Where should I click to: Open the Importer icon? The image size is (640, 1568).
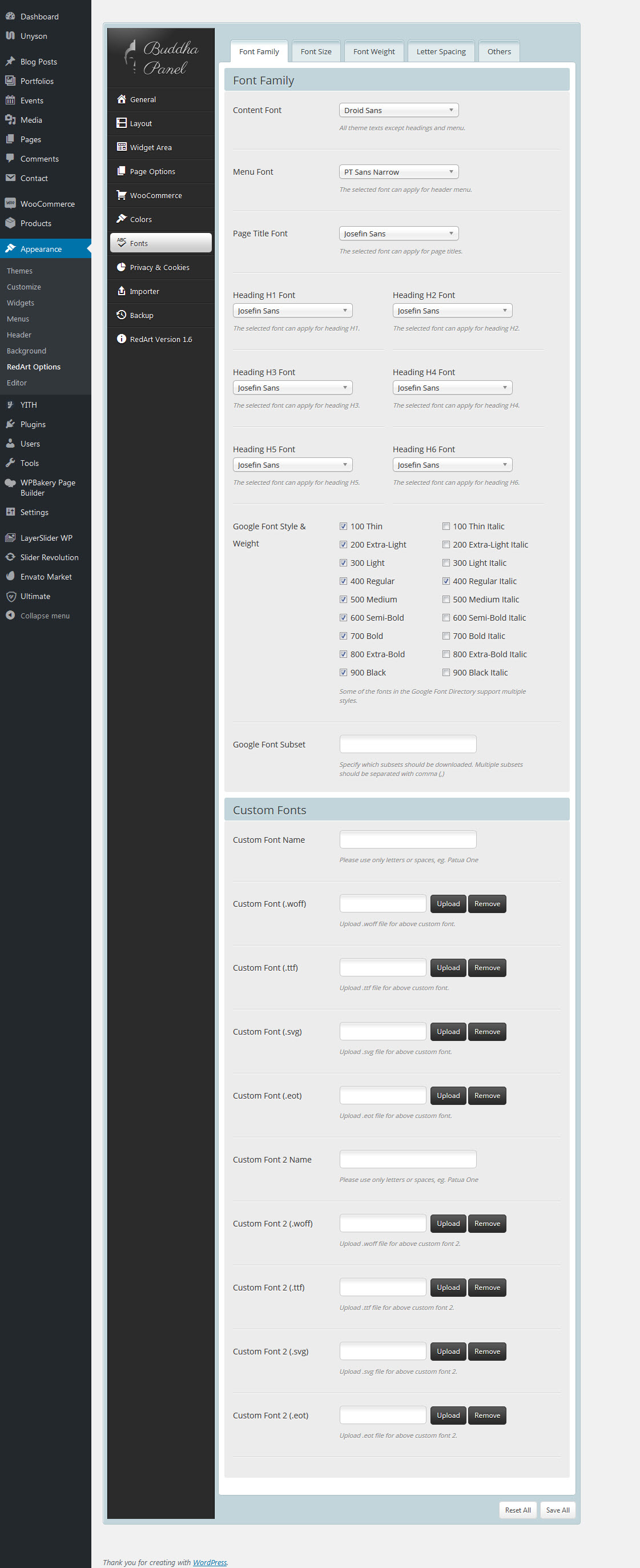[x=121, y=291]
